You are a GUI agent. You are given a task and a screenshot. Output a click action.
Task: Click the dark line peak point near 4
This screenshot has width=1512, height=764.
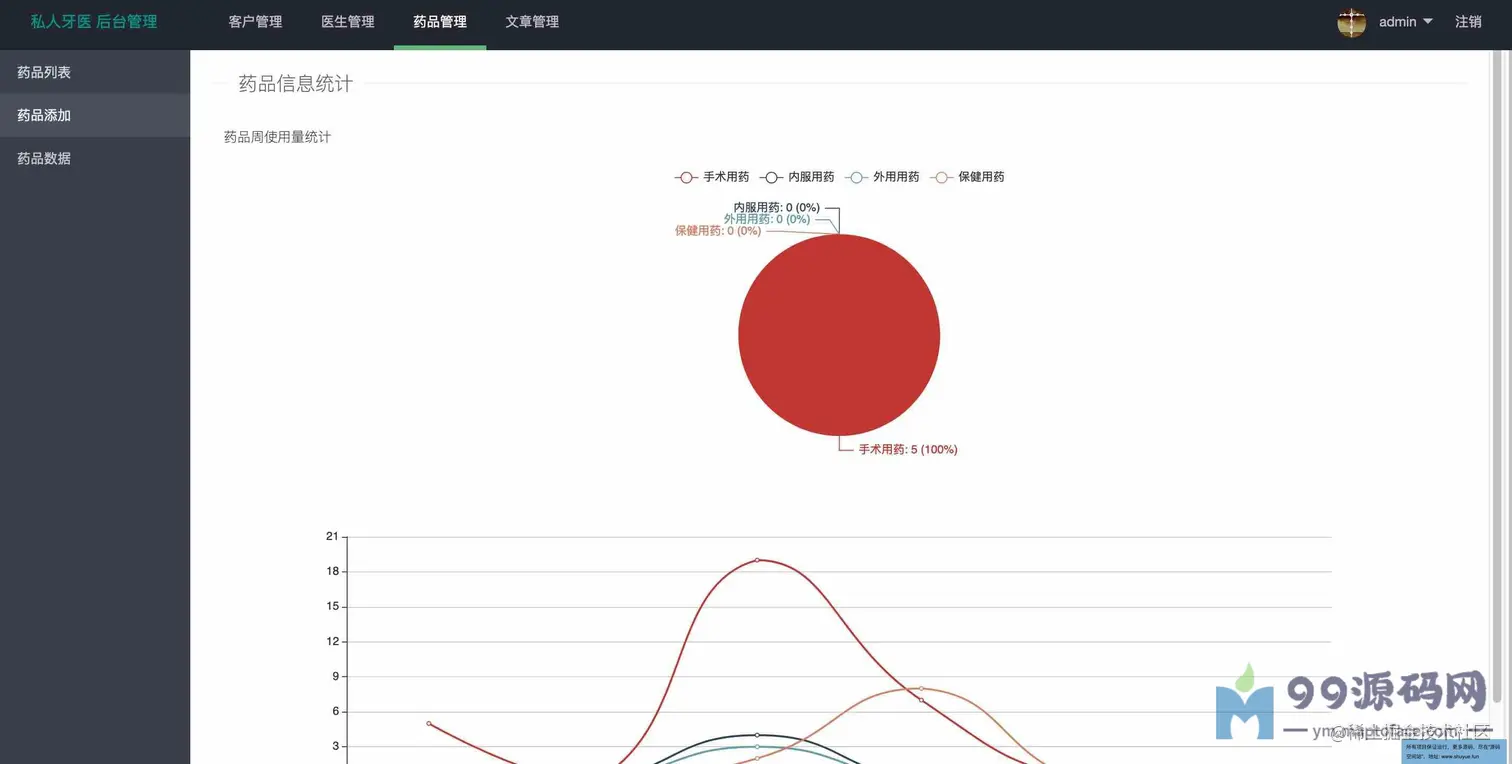tap(757, 735)
